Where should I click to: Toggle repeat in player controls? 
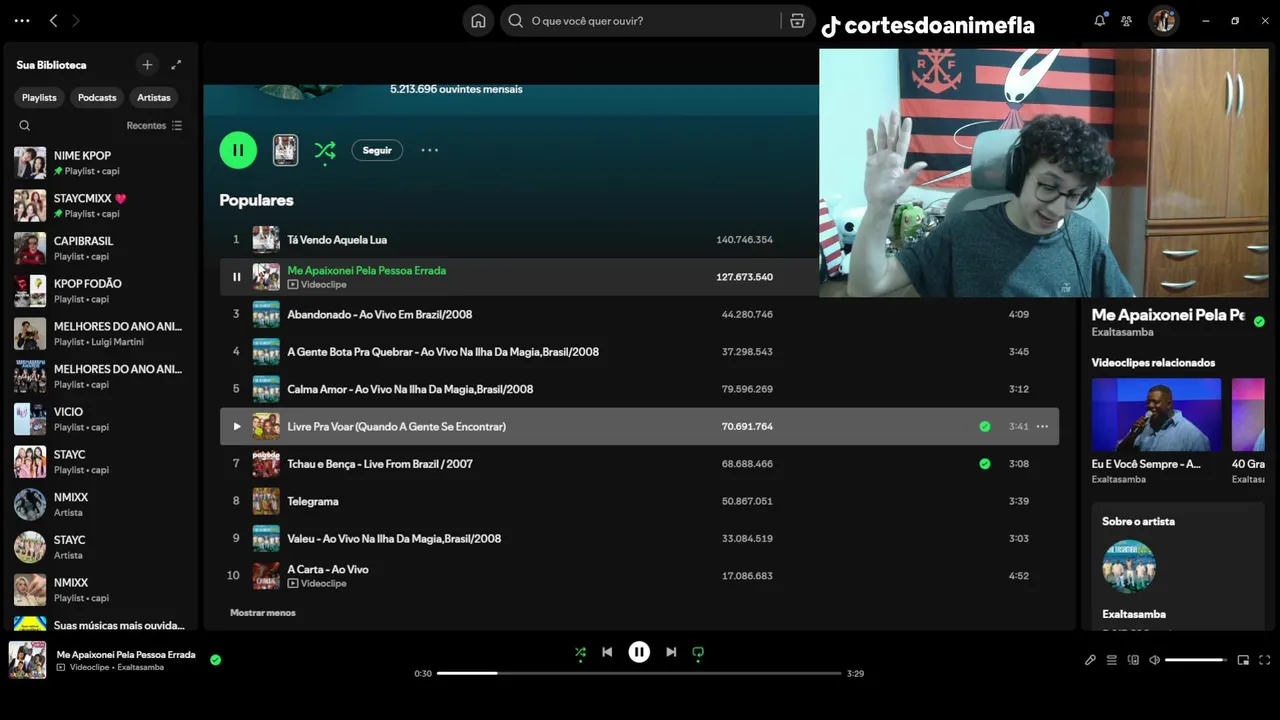point(698,652)
